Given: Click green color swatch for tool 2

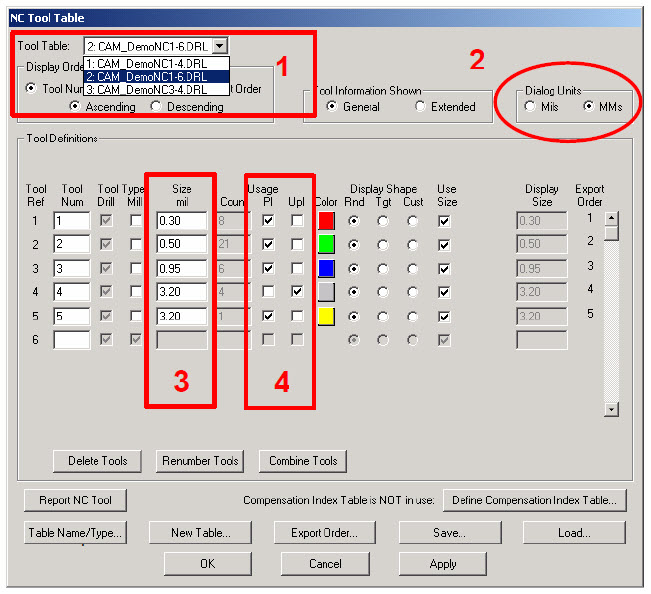Looking at the screenshot, I should point(326,244).
